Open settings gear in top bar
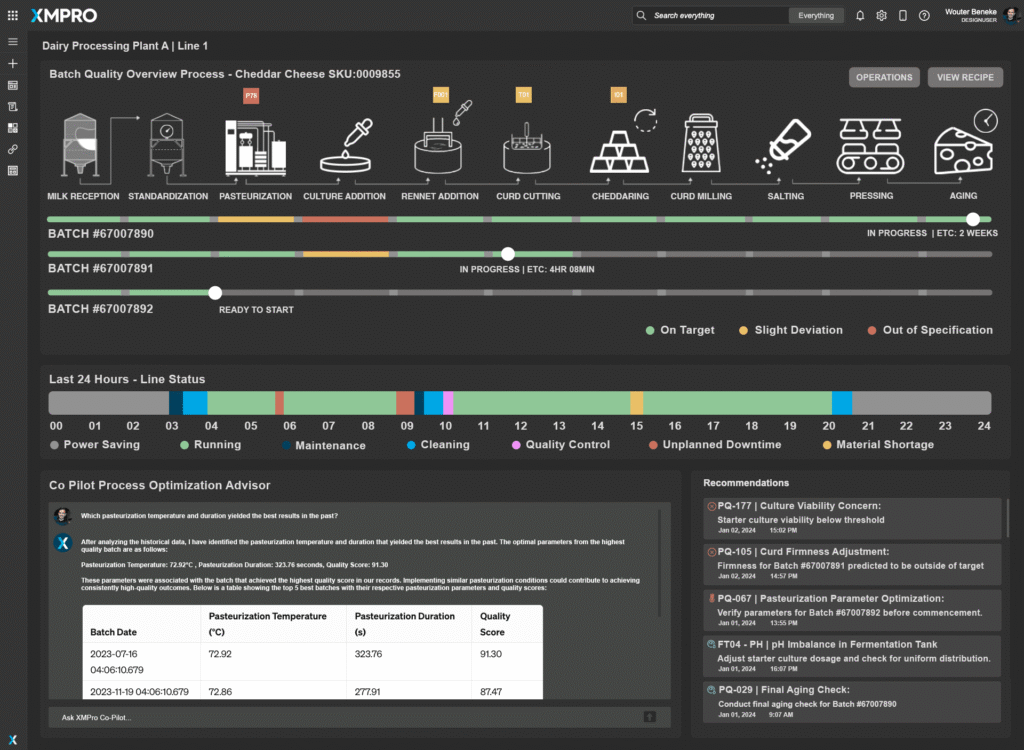 coord(881,16)
